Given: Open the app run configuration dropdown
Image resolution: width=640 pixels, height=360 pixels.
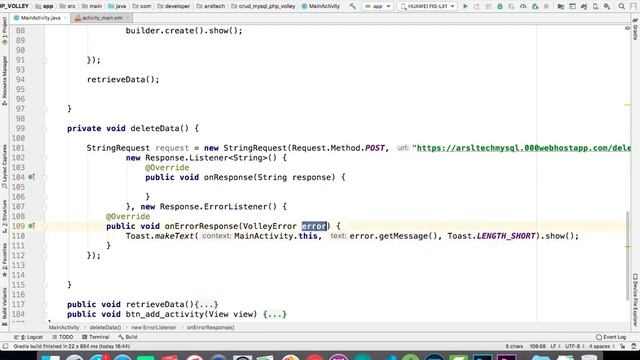Looking at the screenshot, I should point(378,6).
